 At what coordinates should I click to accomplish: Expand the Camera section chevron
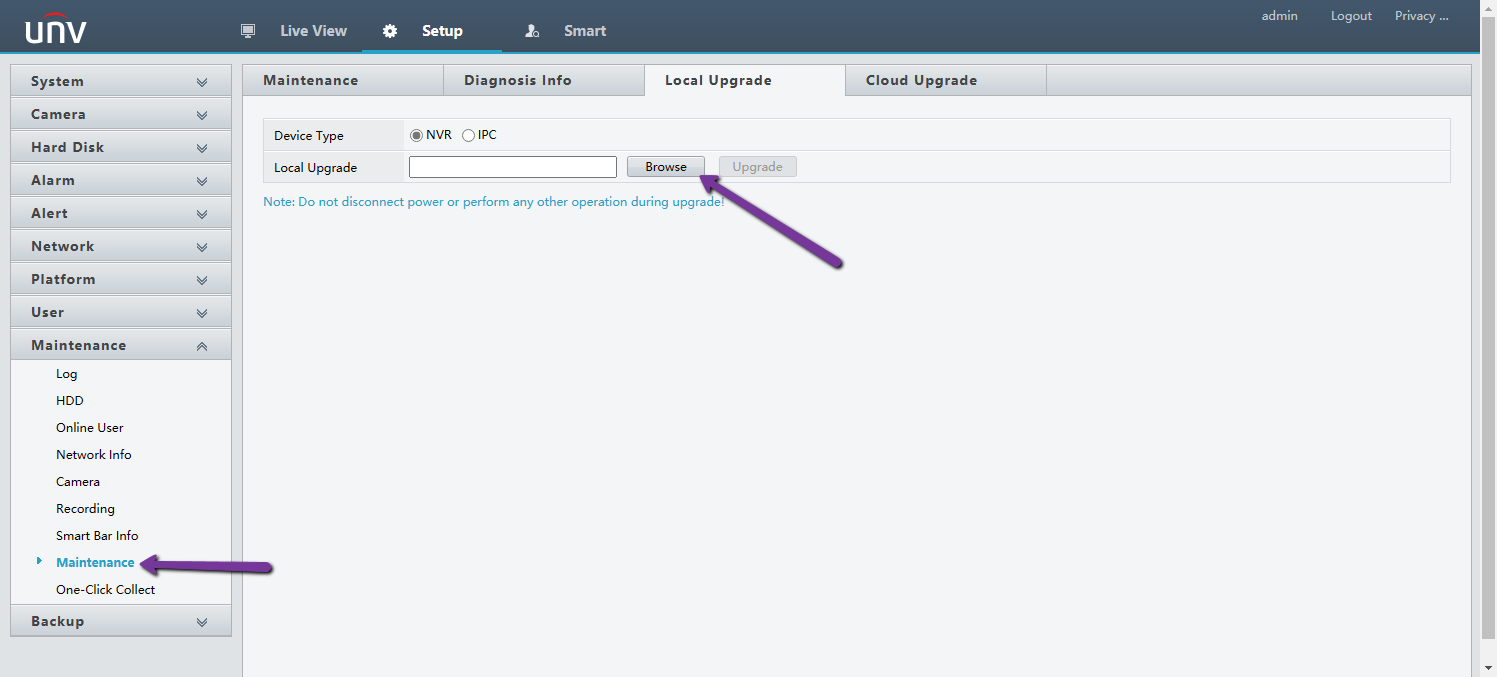point(202,115)
